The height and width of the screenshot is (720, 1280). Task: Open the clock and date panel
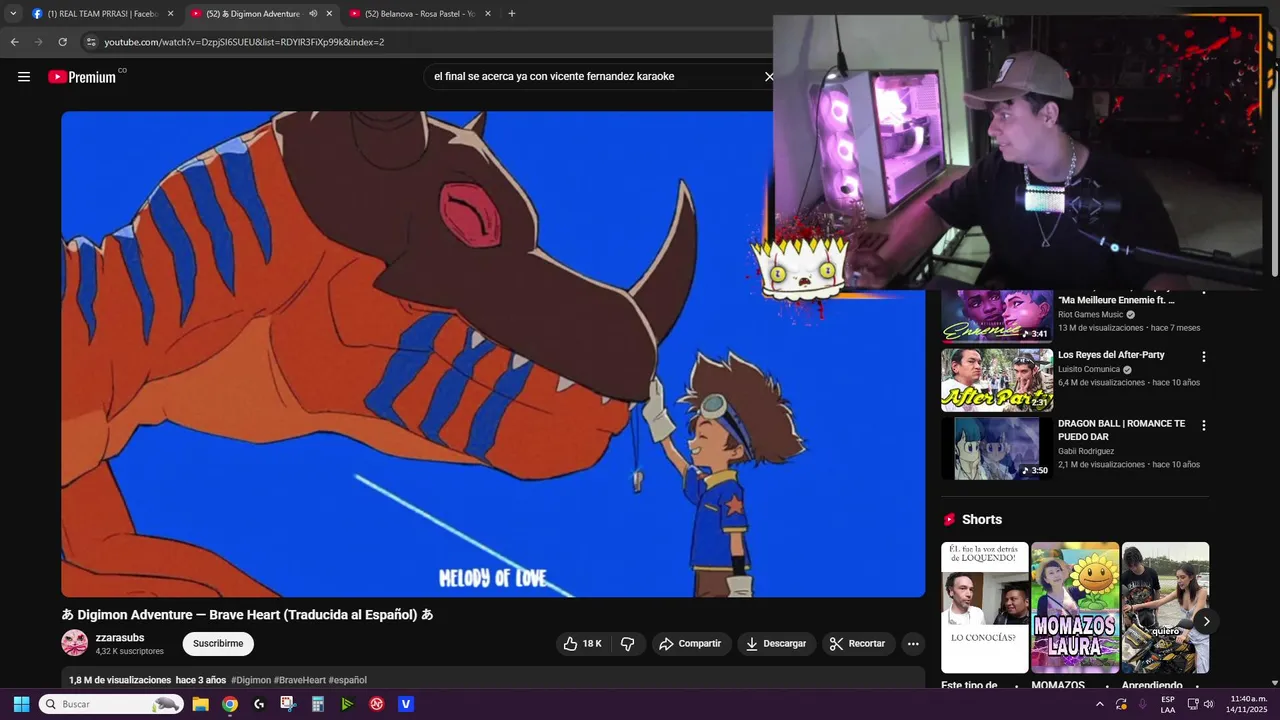pos(1248,704)
